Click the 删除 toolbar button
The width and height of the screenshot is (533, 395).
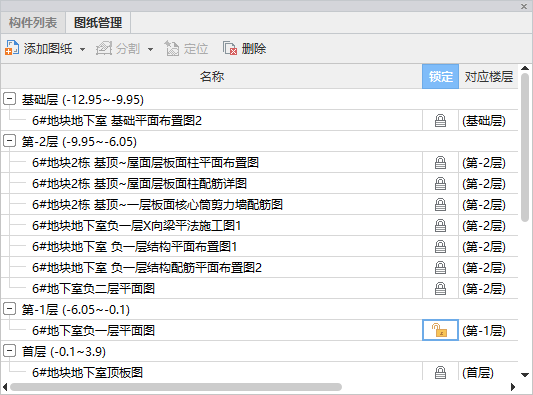tap(244, 48)
